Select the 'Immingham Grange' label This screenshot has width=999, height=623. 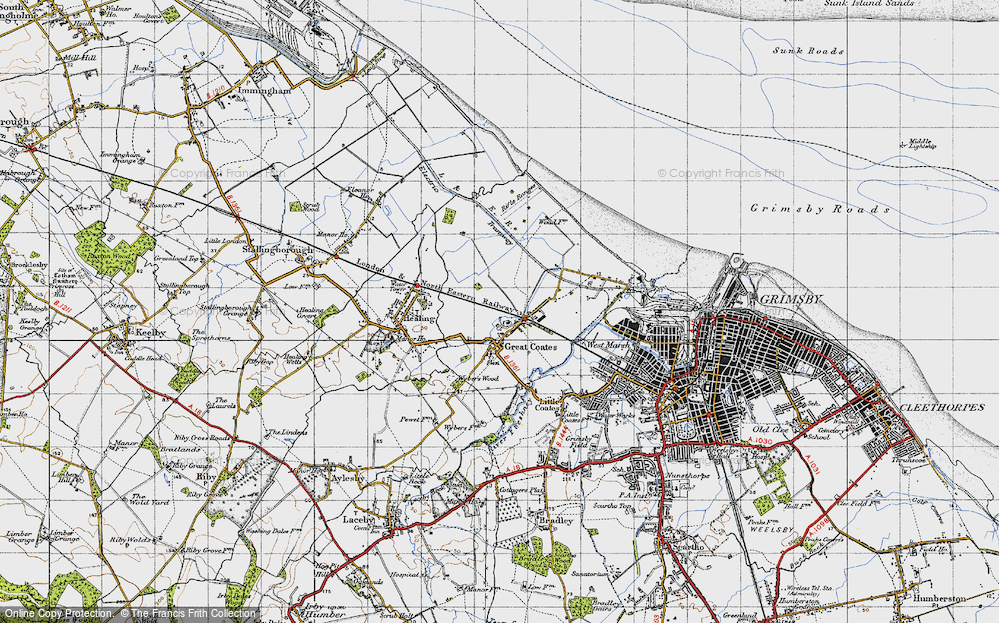(x=119, y=157)
